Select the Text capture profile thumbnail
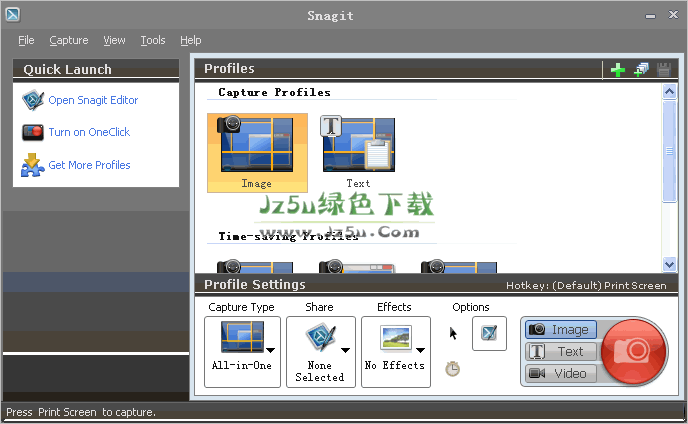Screen dimensions: 688x424 click(358, 145)
